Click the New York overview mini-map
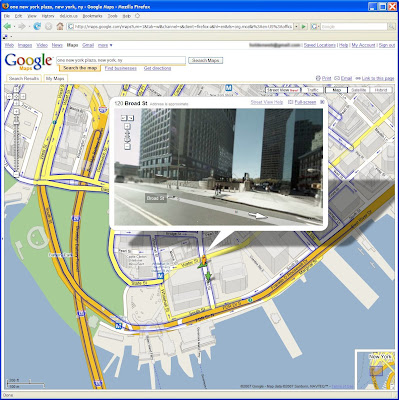Viewport: 399px width, 400px height. pyautogui.click(x=376, y=370)
